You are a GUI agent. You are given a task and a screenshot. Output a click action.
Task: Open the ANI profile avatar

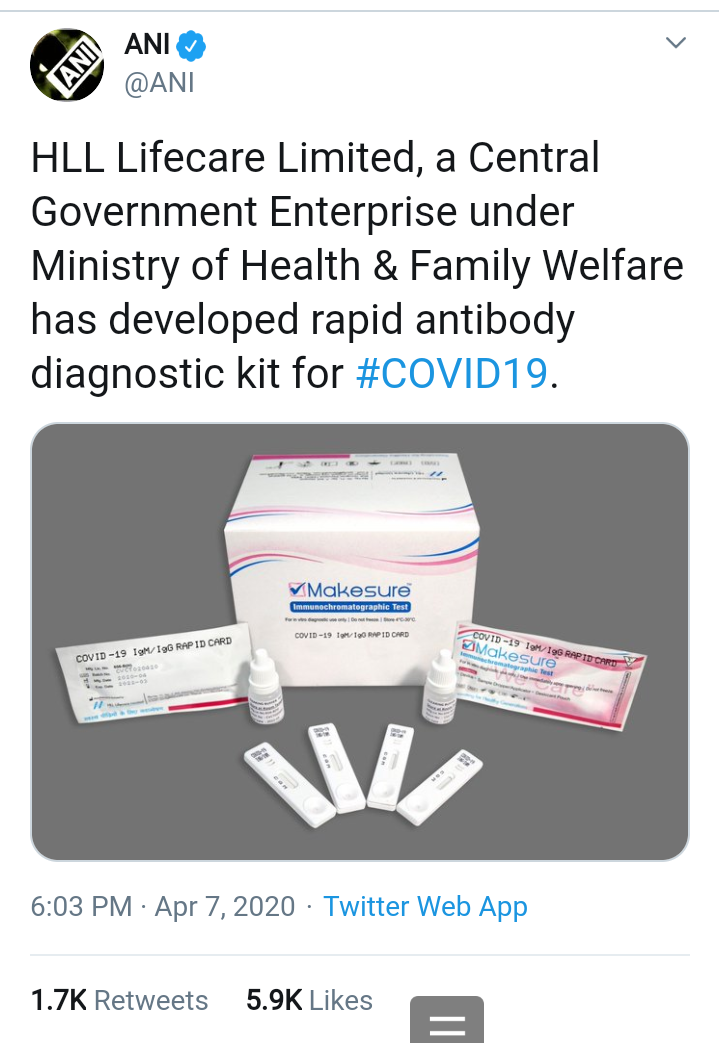[67, 65]
